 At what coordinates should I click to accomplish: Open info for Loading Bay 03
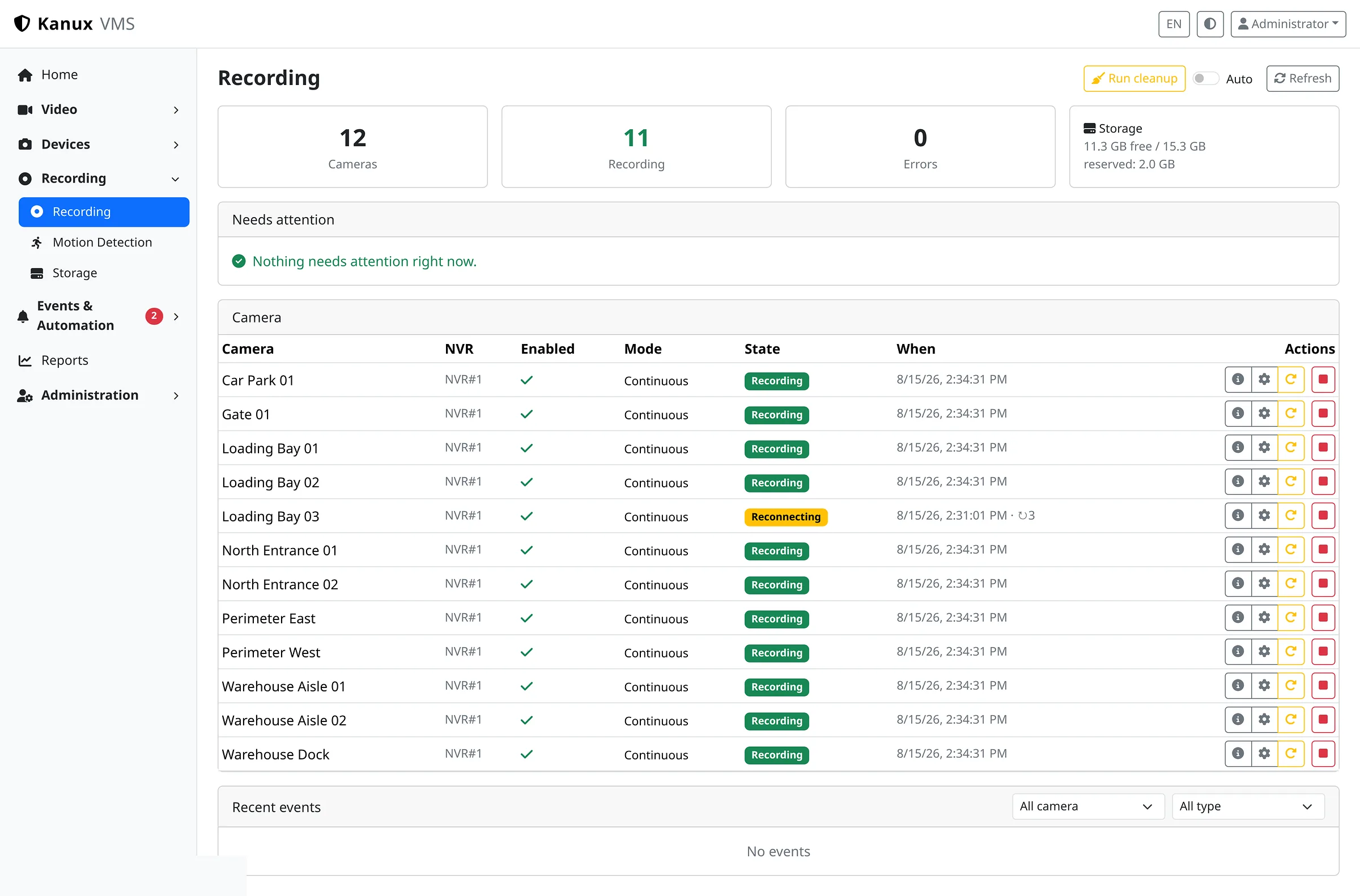coord(1238,515)
